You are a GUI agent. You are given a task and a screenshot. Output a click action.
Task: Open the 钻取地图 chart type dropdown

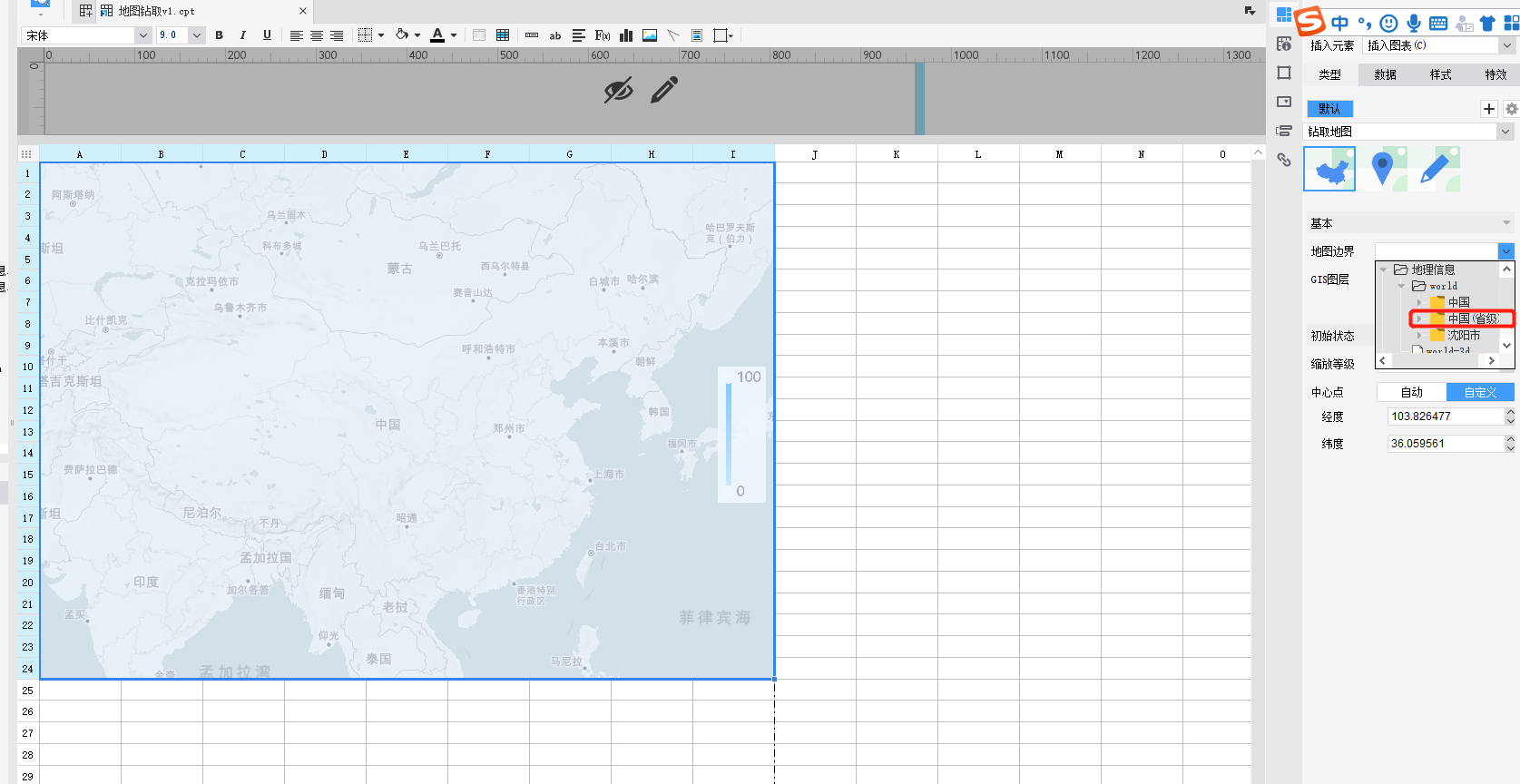pyautogui.click(x=1505, y=132)
